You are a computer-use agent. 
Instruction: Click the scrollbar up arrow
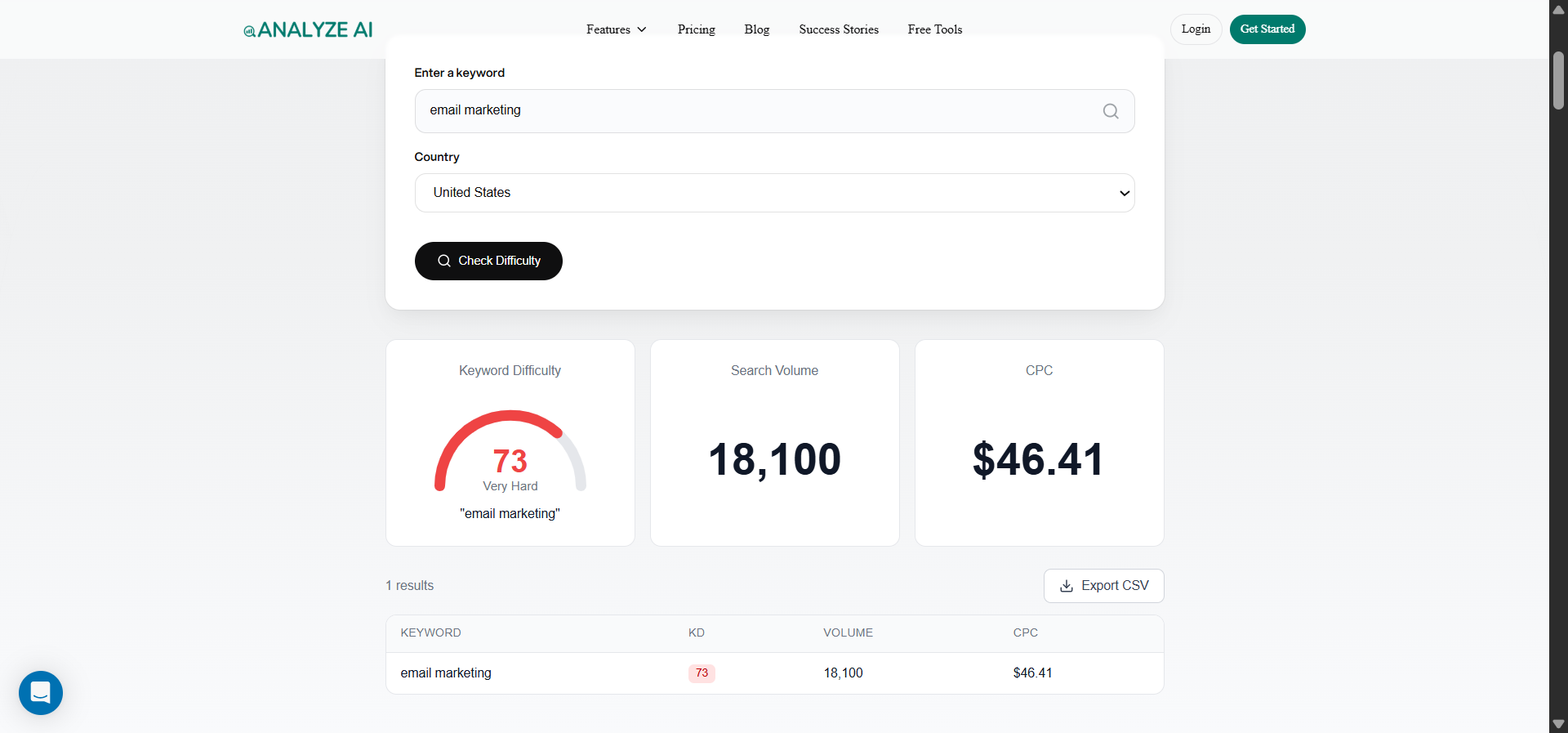1558,9
